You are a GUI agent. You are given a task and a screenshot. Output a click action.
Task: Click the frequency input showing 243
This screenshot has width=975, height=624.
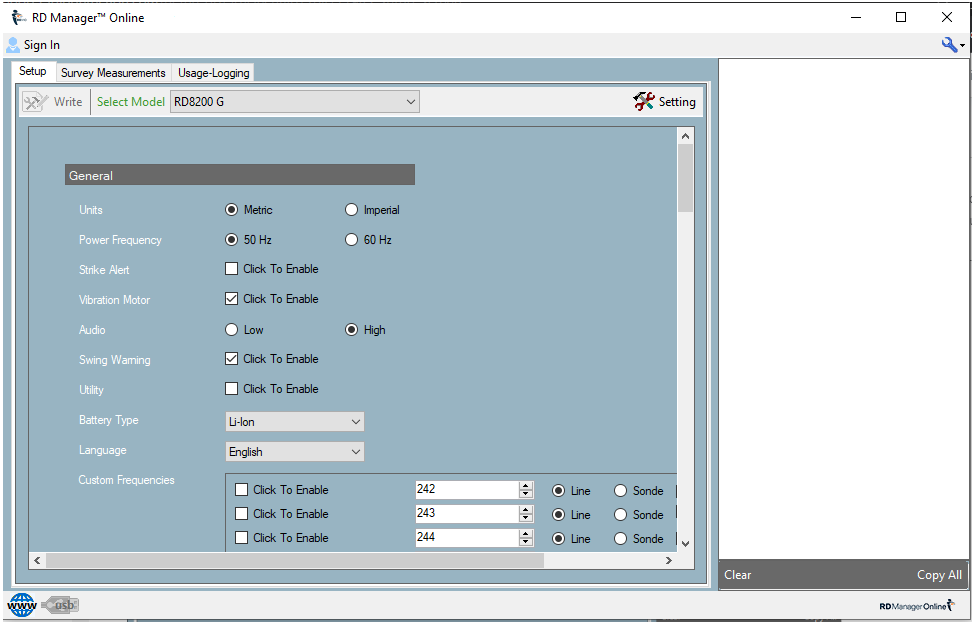coord(465,513)
